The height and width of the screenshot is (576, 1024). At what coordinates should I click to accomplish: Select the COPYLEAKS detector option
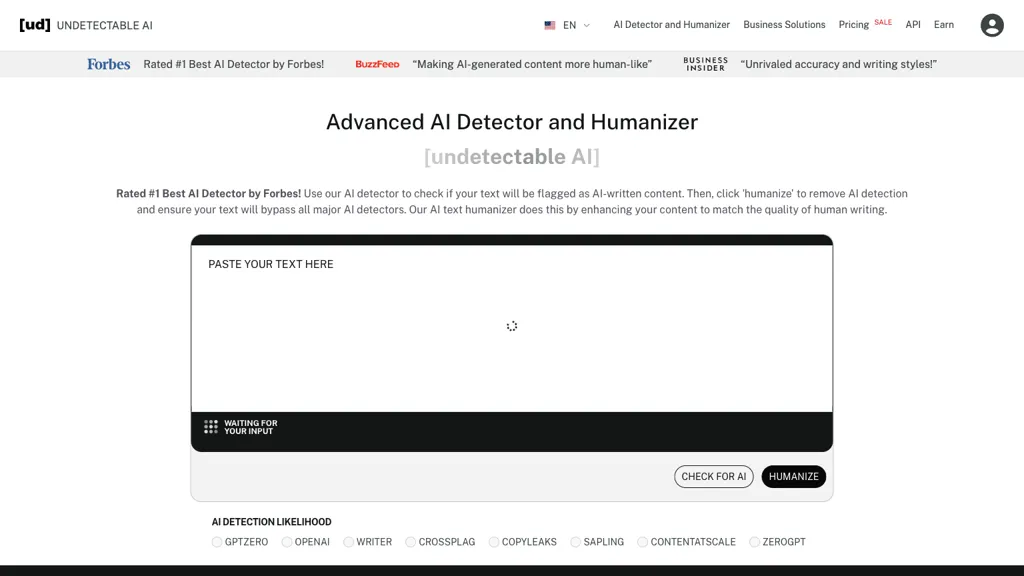[493, 541]
